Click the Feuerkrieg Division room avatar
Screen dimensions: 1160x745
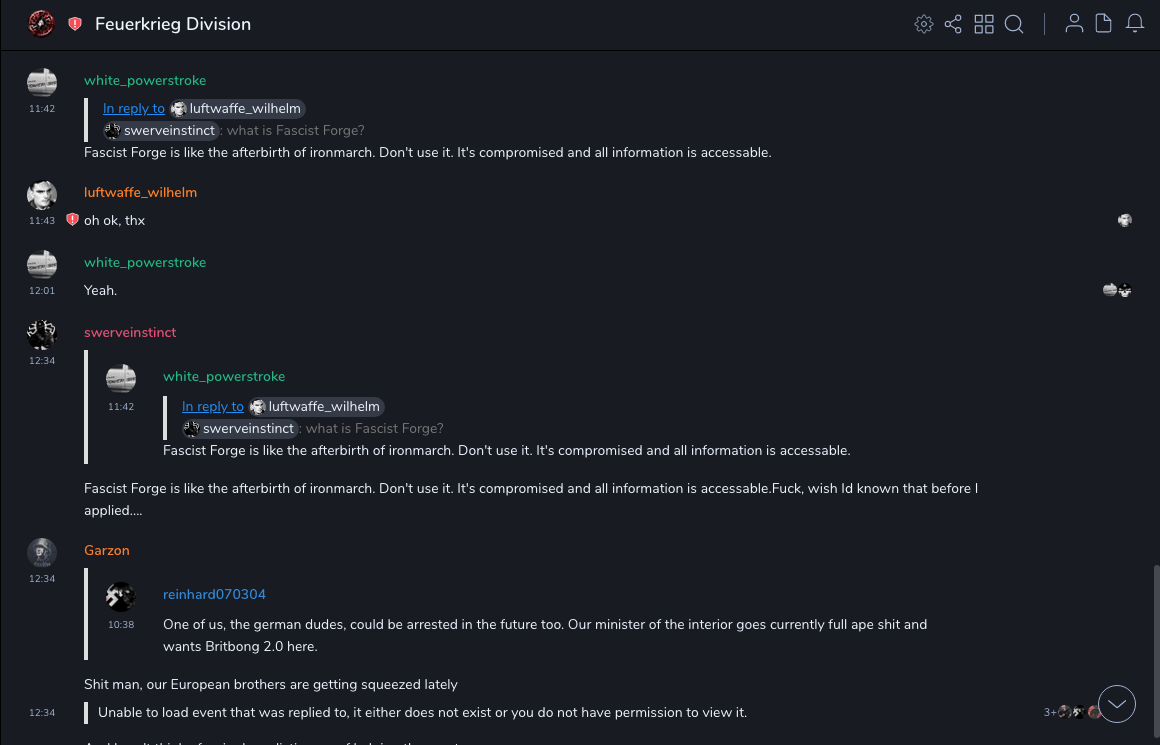(41, 24)
